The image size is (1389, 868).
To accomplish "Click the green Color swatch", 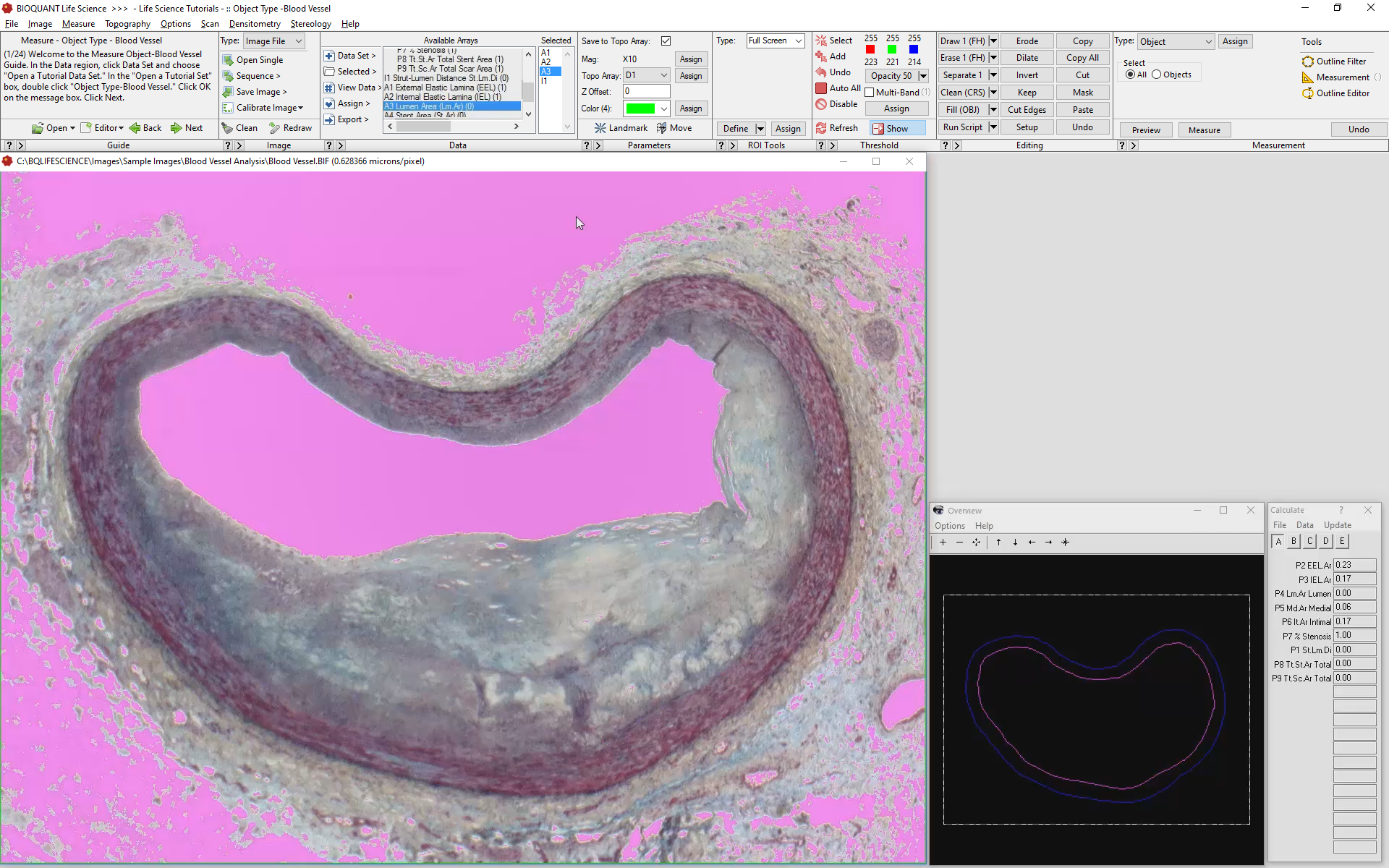I will [x=640, y=109].
